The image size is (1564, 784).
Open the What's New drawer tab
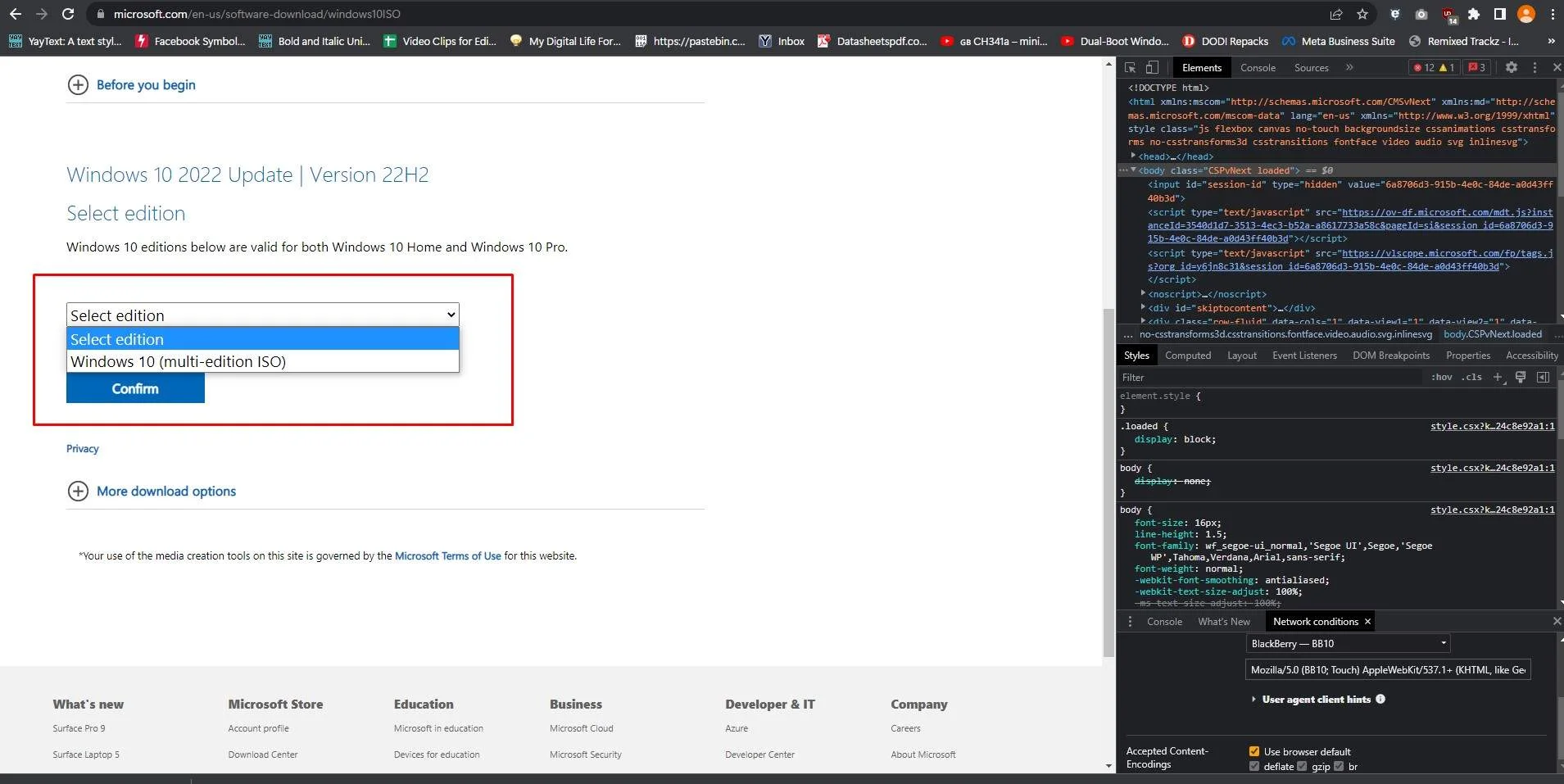(x=1223, y=622)
